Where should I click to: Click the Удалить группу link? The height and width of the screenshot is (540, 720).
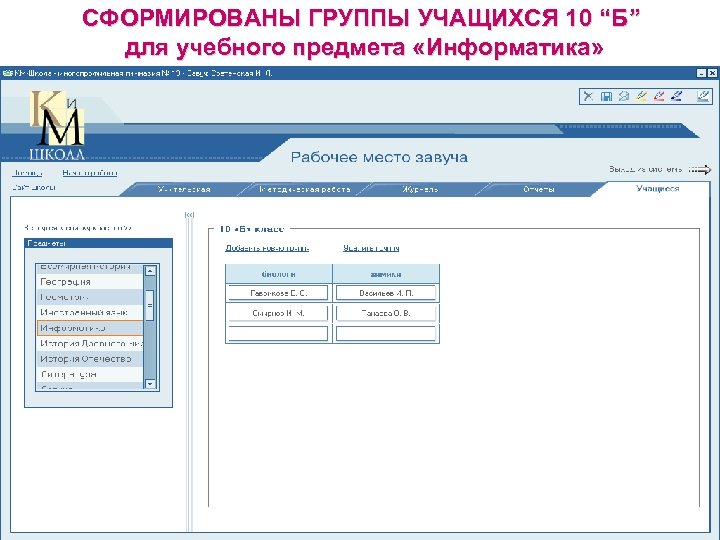click(371, 248)
